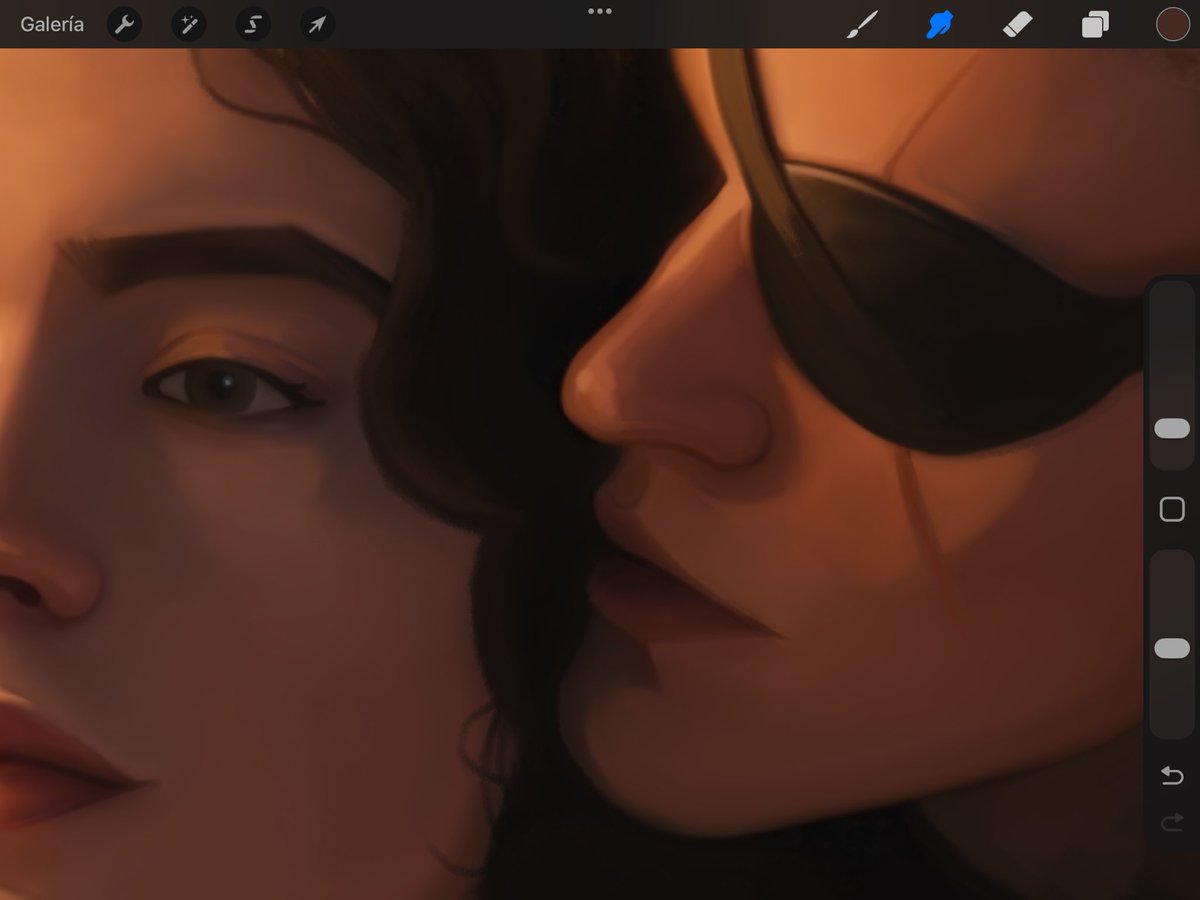
Task: Redo with the dimmed arrow icon
Action: (x=1172, y=823)
